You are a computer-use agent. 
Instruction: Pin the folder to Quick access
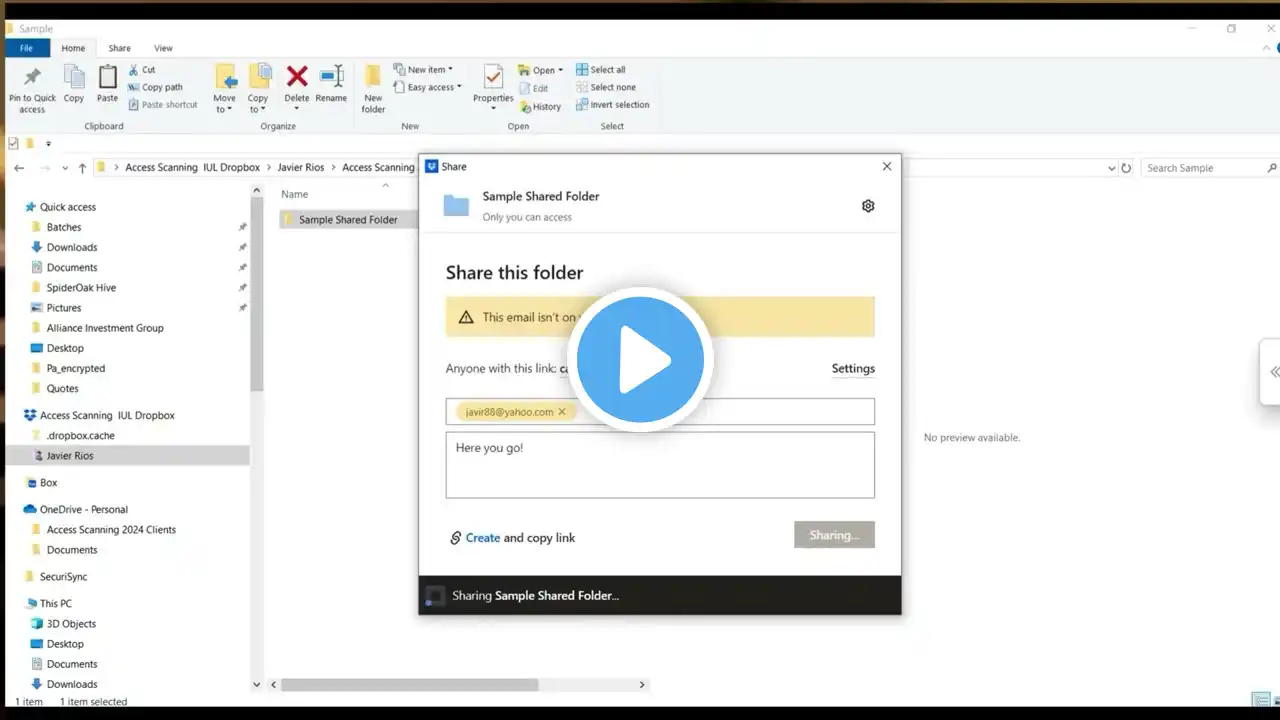click(32, 89)
